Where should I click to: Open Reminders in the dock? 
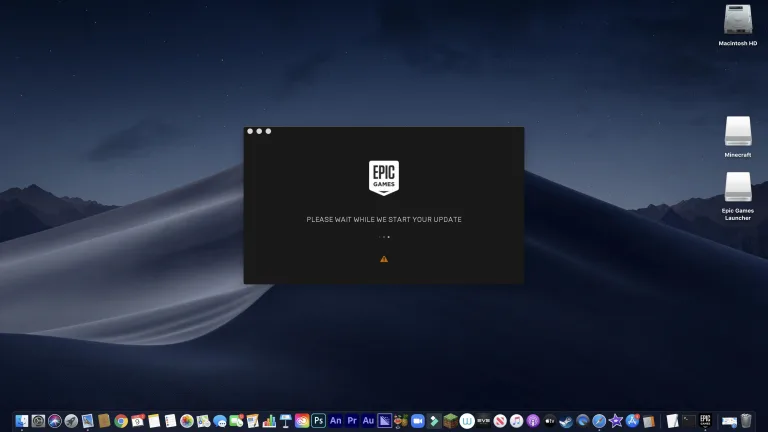point(170,421)
